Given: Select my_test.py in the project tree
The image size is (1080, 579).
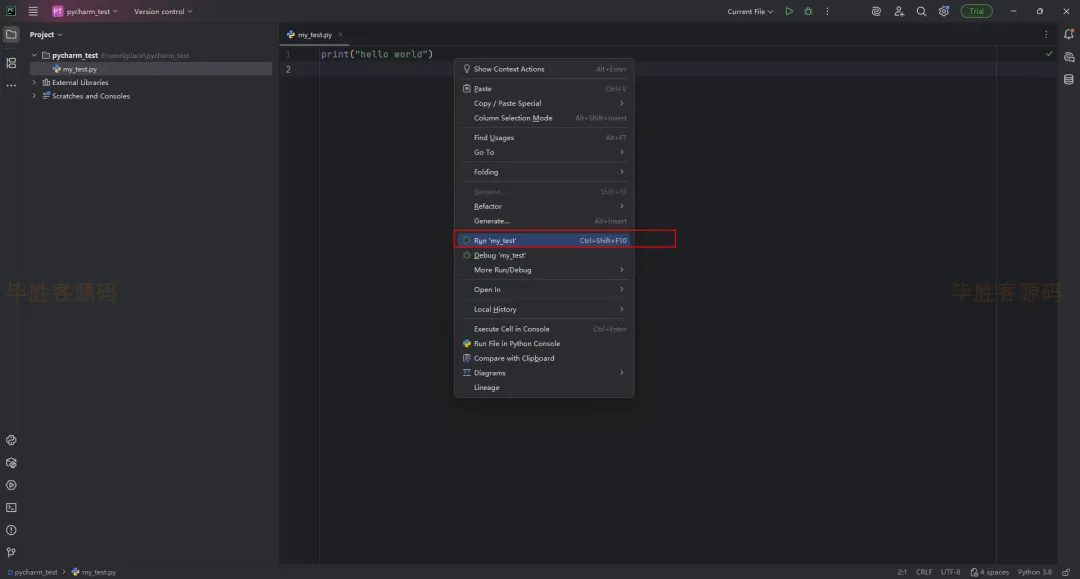Looking at the screenshot, I should click(79, 69).
